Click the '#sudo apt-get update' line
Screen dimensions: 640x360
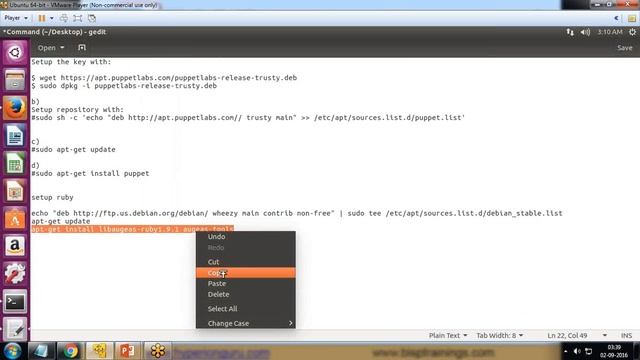click(x=73, y=149)
